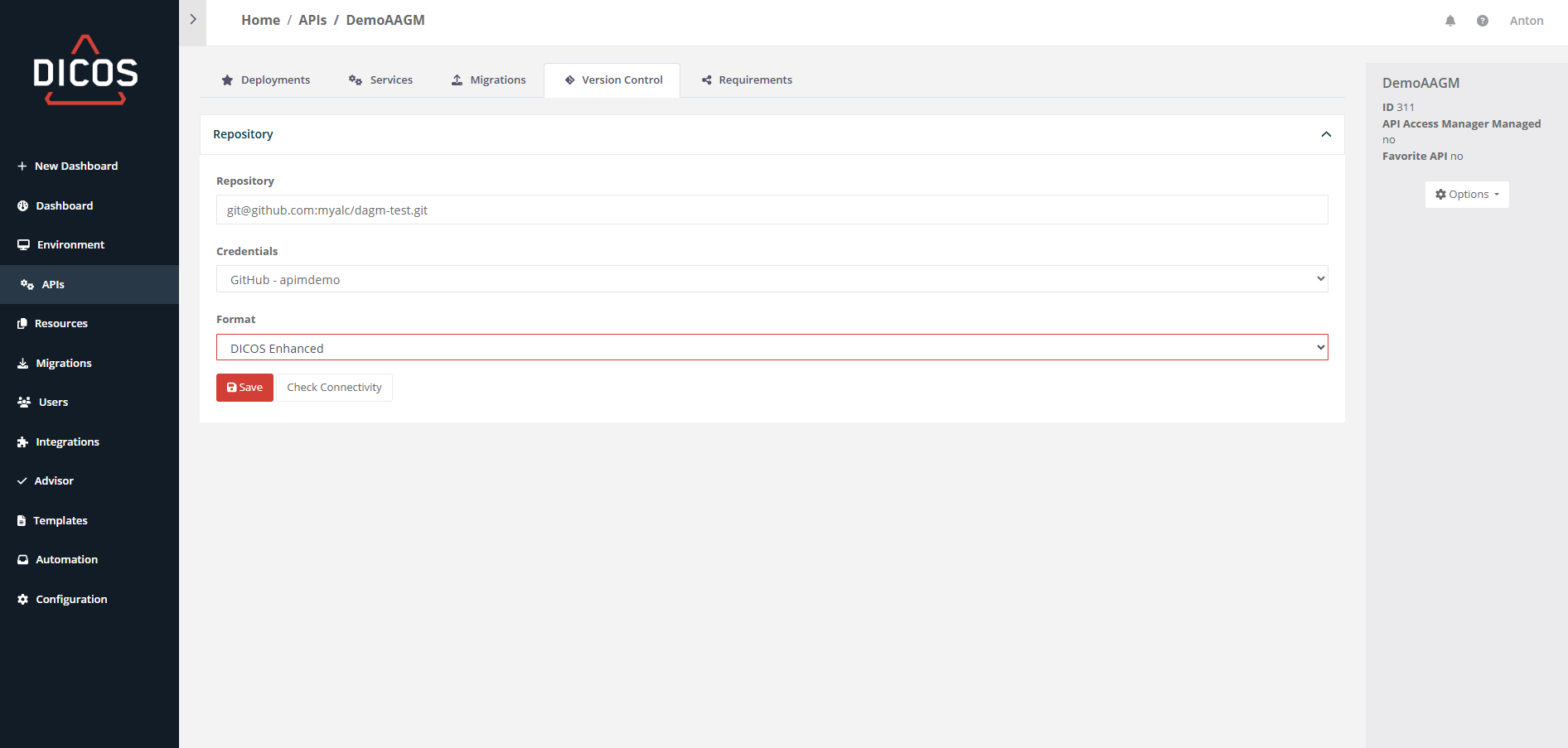Click the Users icon in sidebar
Image resolution: width=1568 pixels, height=748 pixels.
click(24, 403)
